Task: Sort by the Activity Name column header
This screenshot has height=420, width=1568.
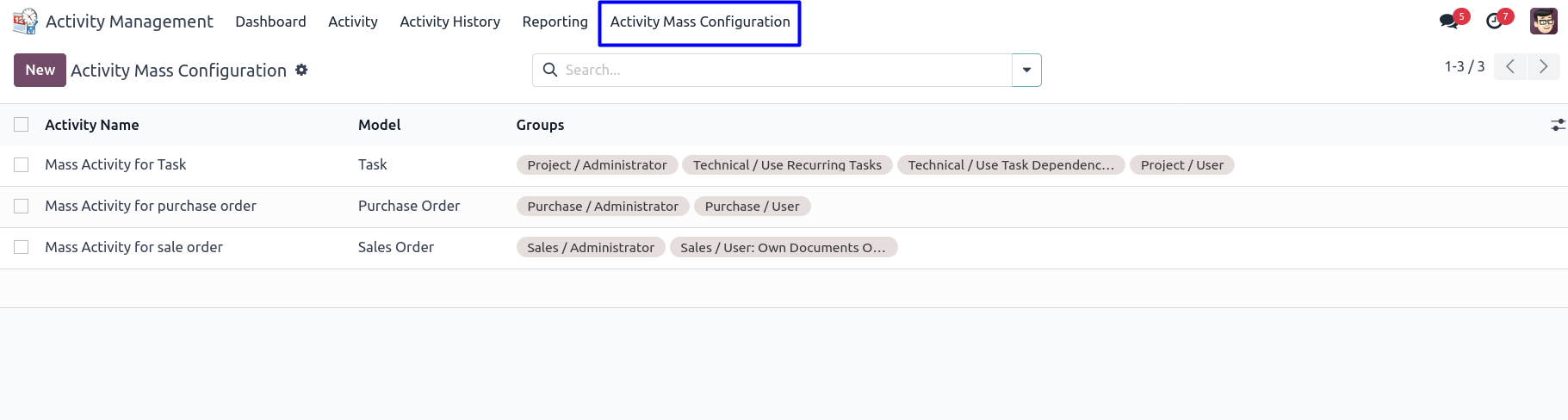Action: pos(92,125)
